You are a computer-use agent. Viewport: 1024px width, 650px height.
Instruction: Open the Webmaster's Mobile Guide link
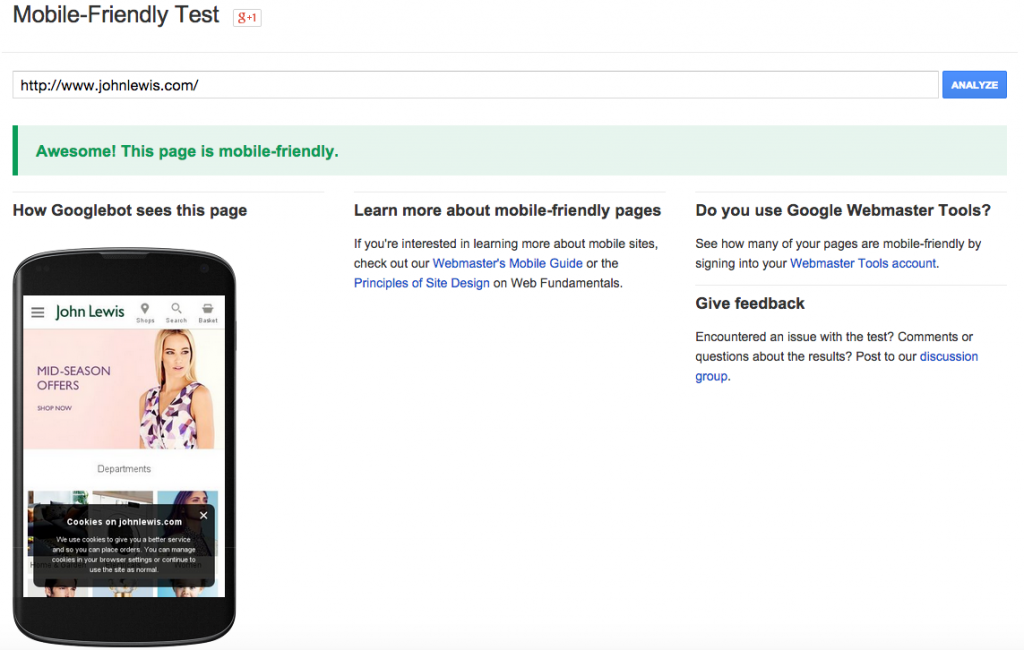(507, 263)
